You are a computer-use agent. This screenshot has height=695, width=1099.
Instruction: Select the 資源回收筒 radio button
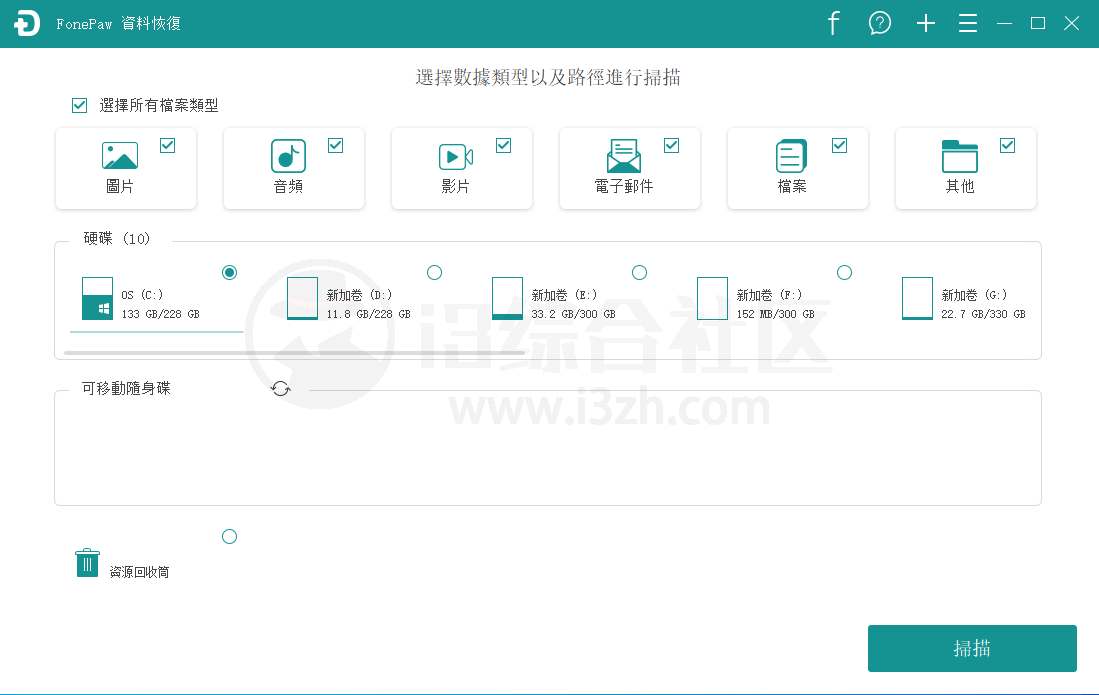click(229, 536)
